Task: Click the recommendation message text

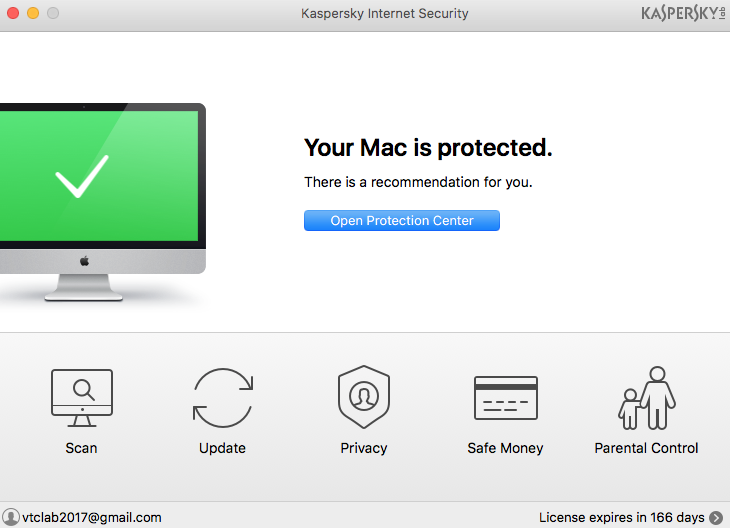Action: (418, 182)
